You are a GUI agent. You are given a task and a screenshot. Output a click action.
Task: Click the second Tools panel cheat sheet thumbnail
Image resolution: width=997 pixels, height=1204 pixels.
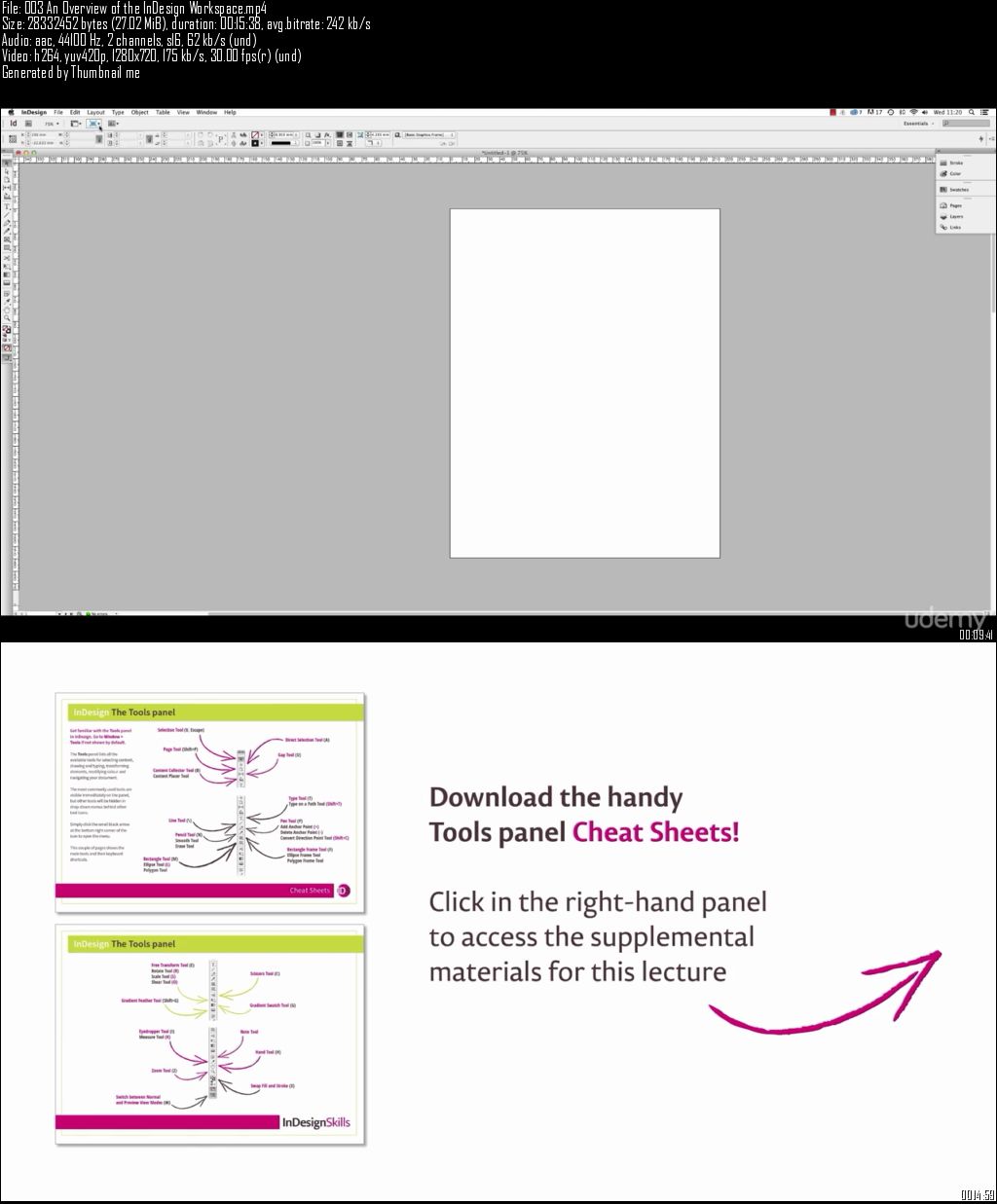pyautogui.click(x=210, y=1034)
